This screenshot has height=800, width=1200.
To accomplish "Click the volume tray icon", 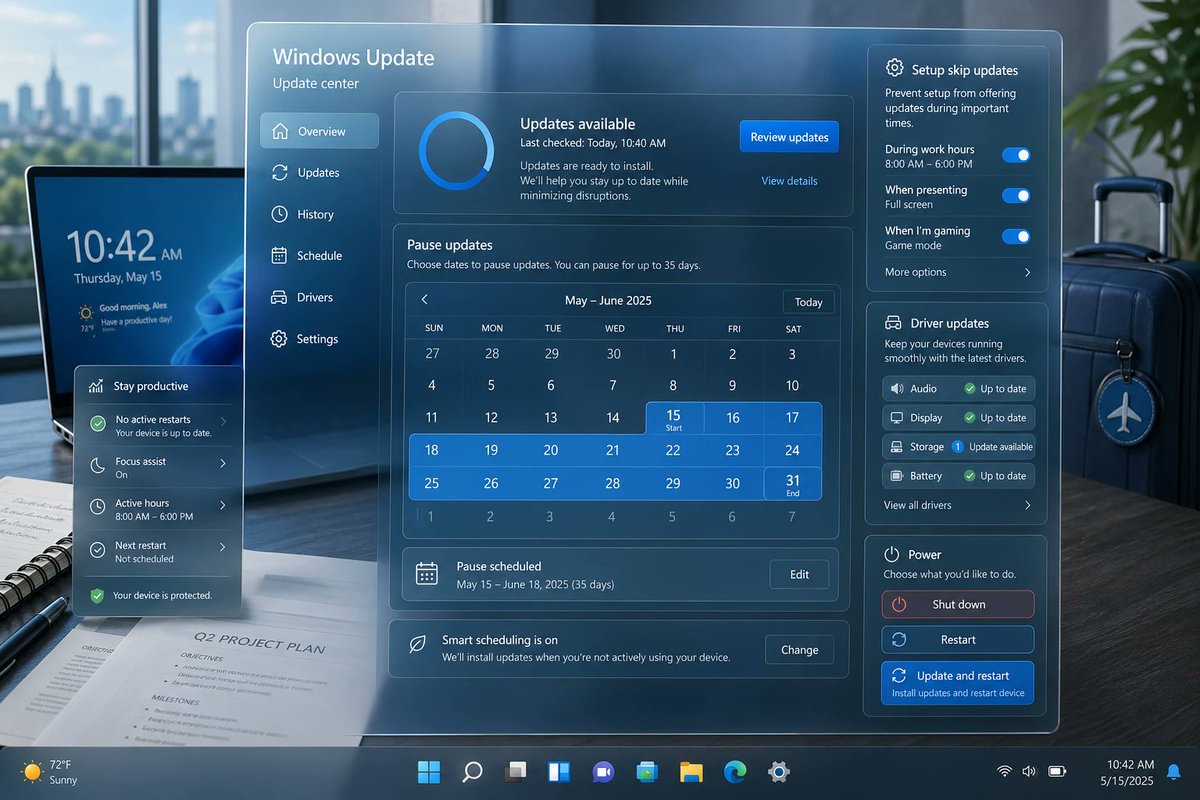I will (1029, 772).
